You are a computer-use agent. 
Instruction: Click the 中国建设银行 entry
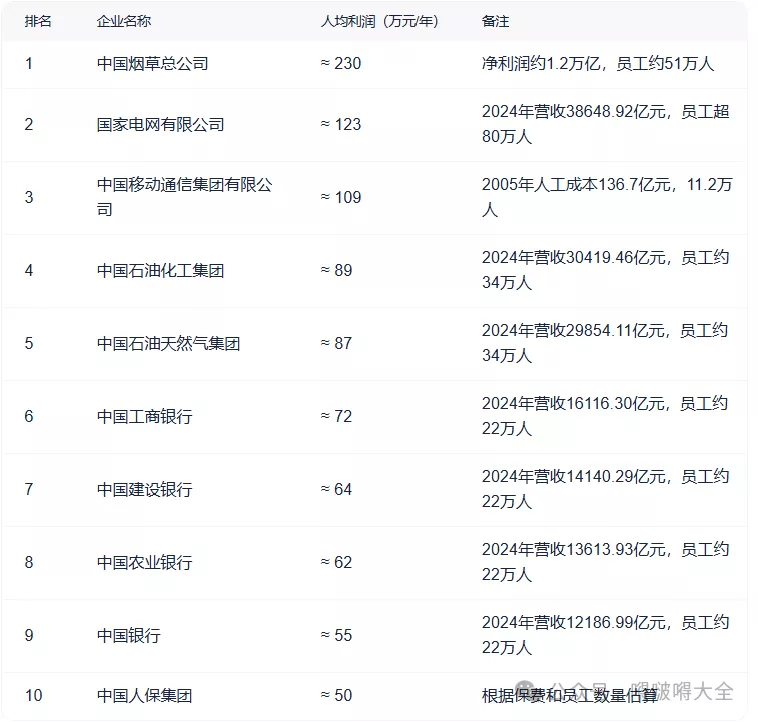tap(144, 489)
